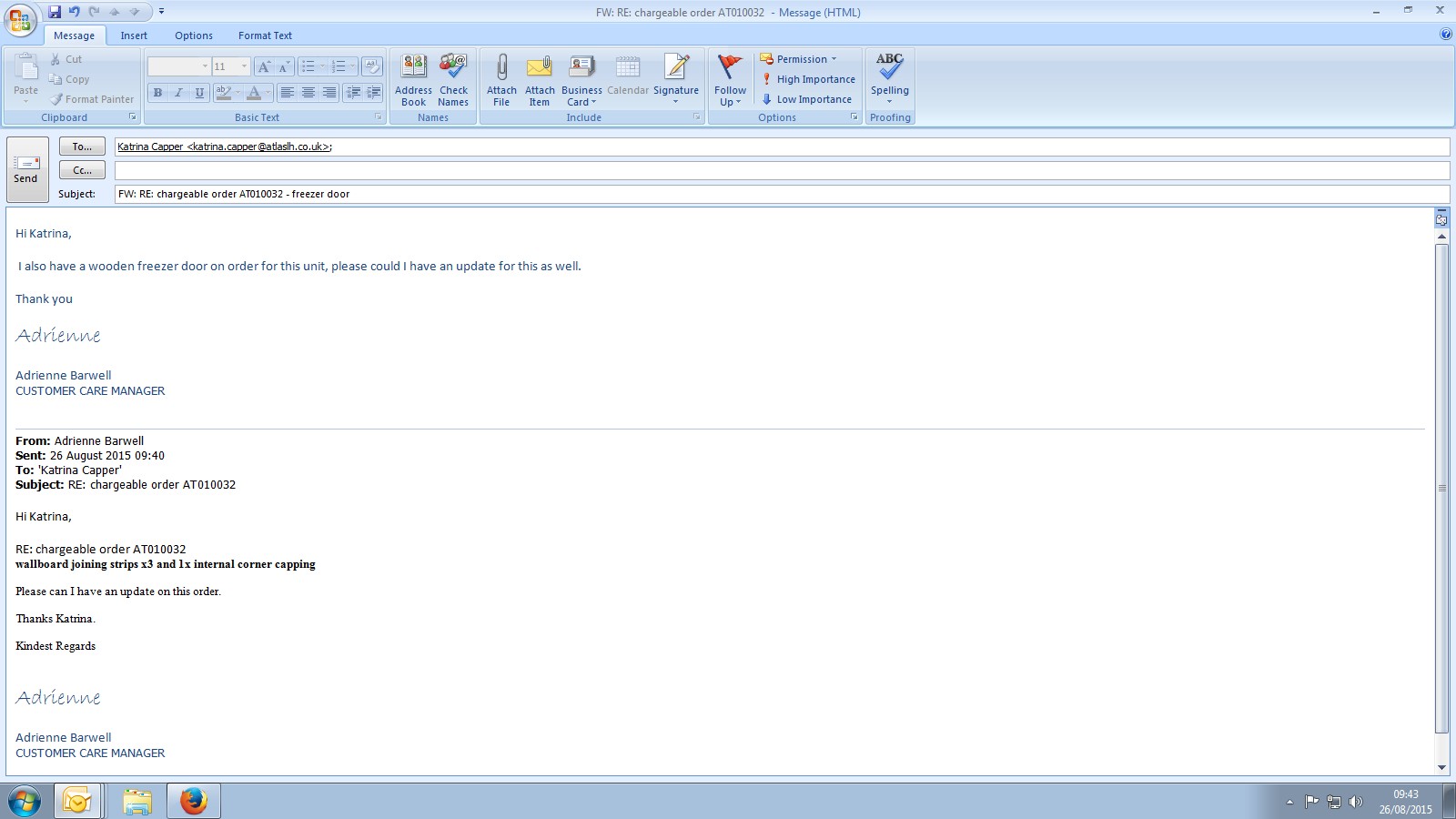
Task: Click the Shrink Font button
Action: [283, 66]
